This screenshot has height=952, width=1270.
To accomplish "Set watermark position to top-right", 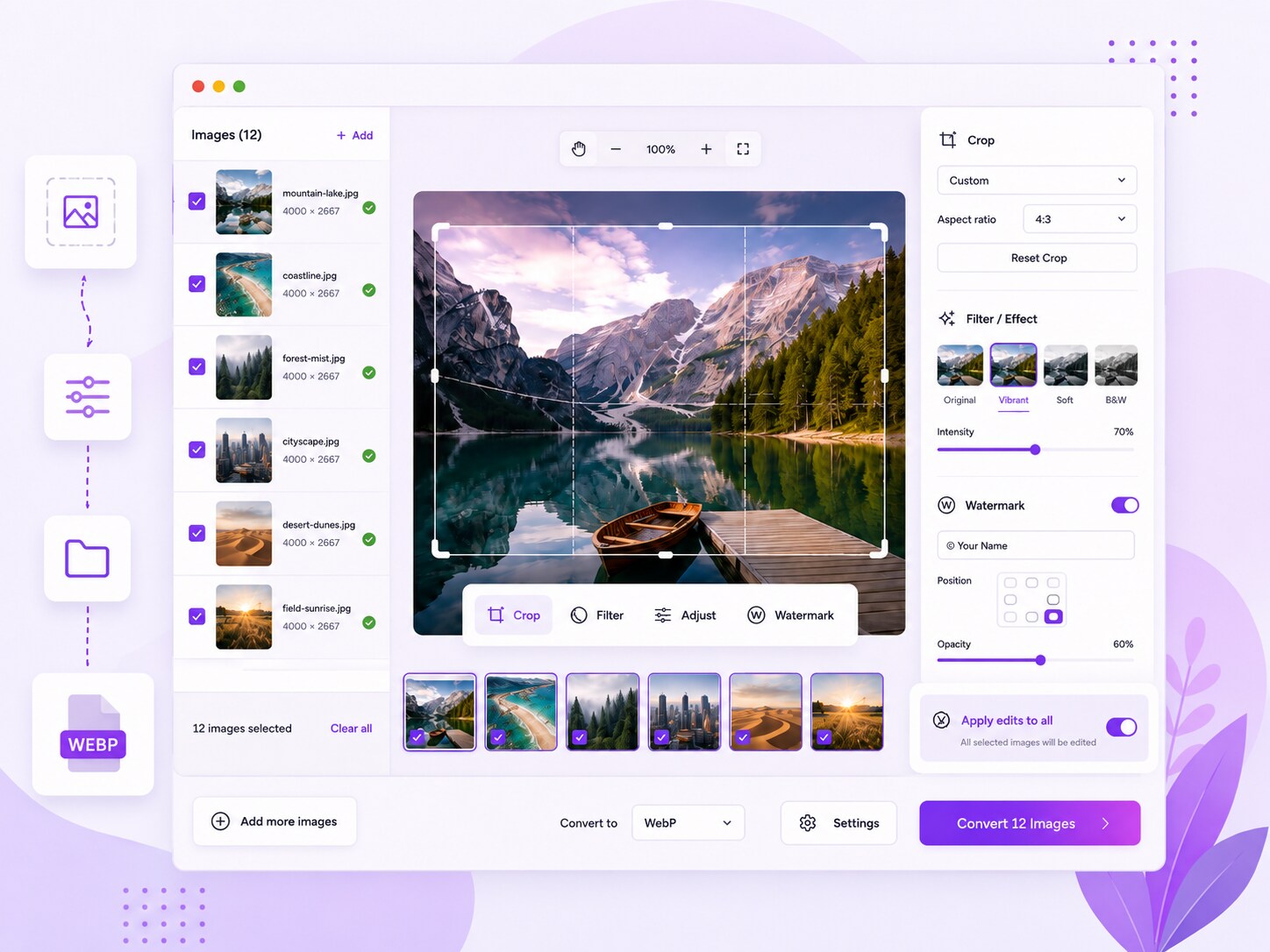I will coord(1053,583).
